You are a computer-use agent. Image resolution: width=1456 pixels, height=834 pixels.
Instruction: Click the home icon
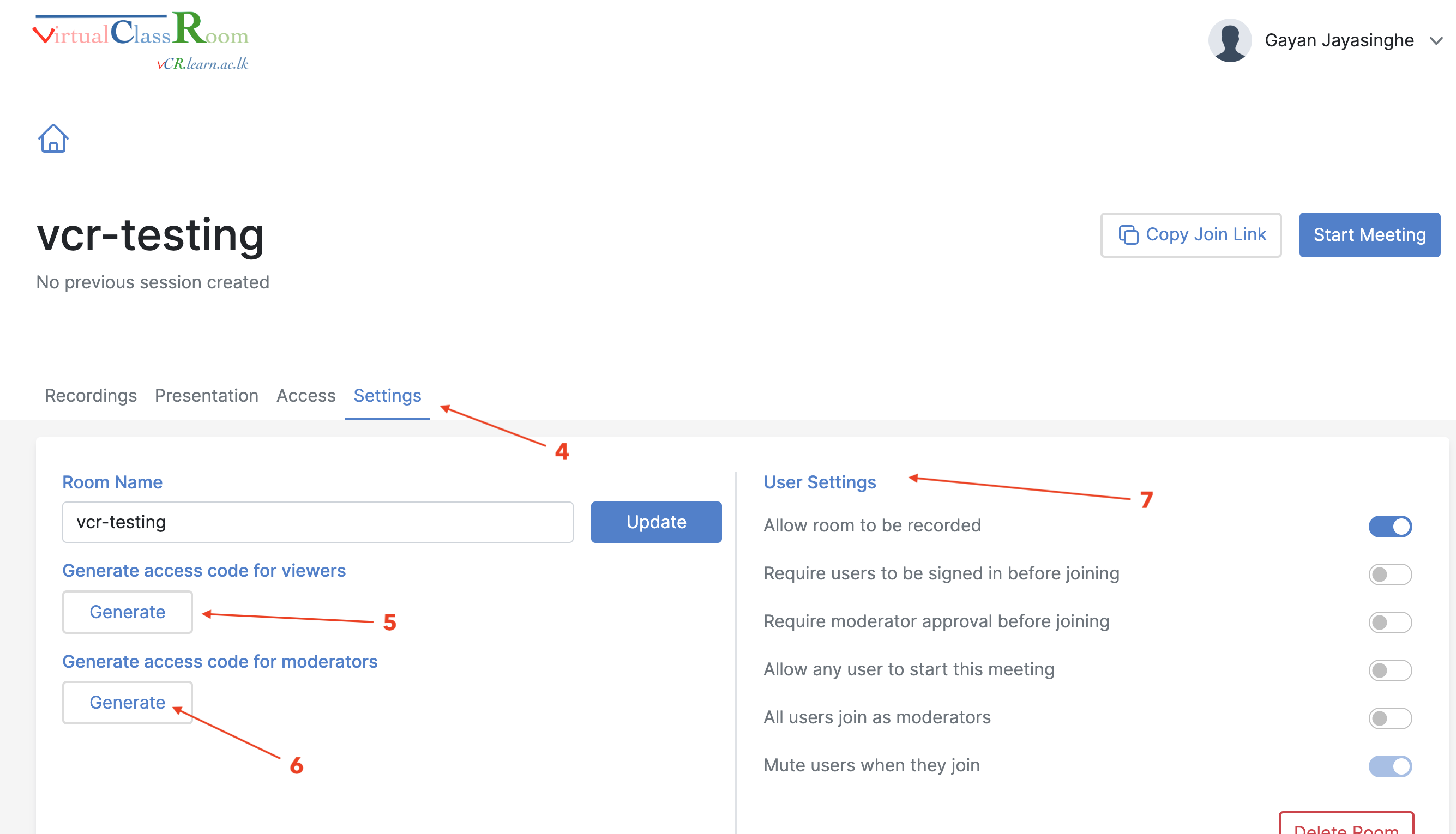53,139
